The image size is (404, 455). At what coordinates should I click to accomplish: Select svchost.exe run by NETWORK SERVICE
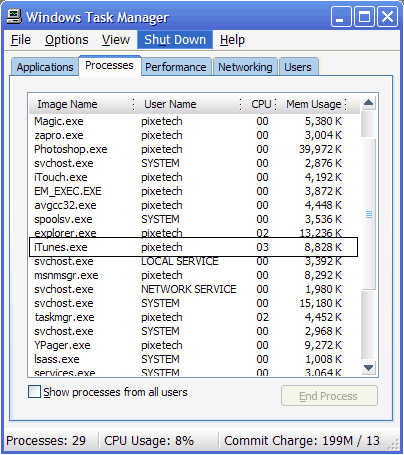193,289
